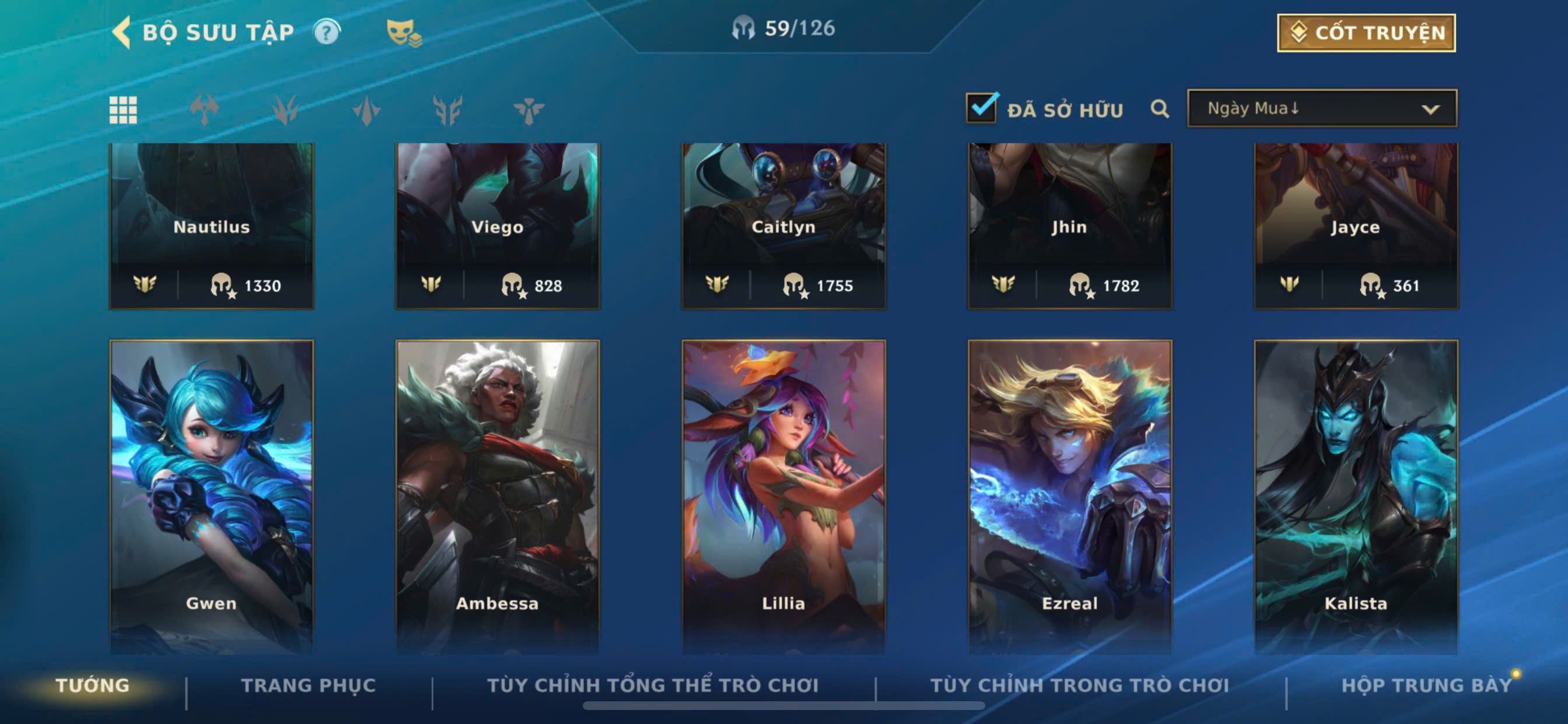Open the help question mark icon
The height and width of the screenshot is (724, 1568).
point(327,31)
